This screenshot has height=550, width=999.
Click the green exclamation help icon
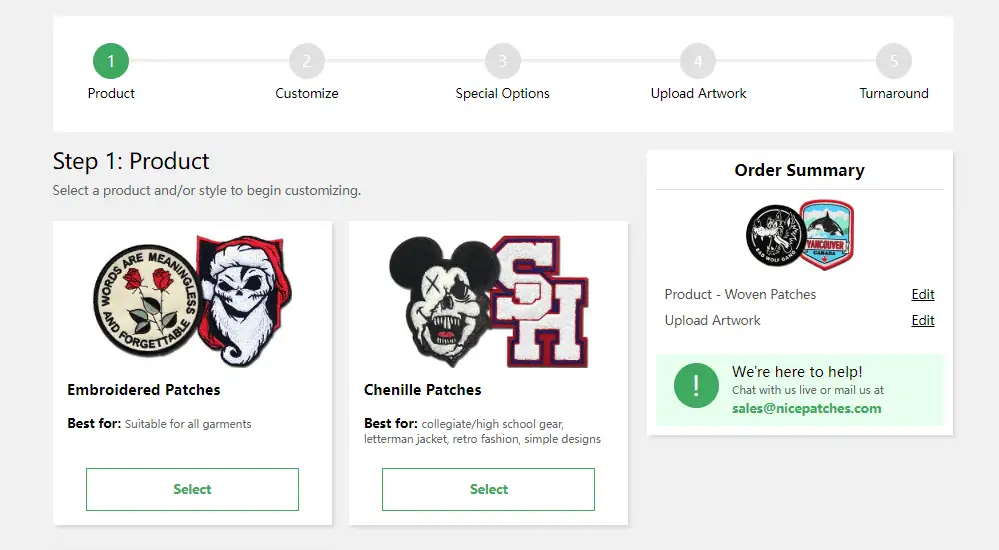[x=696, y=386]
